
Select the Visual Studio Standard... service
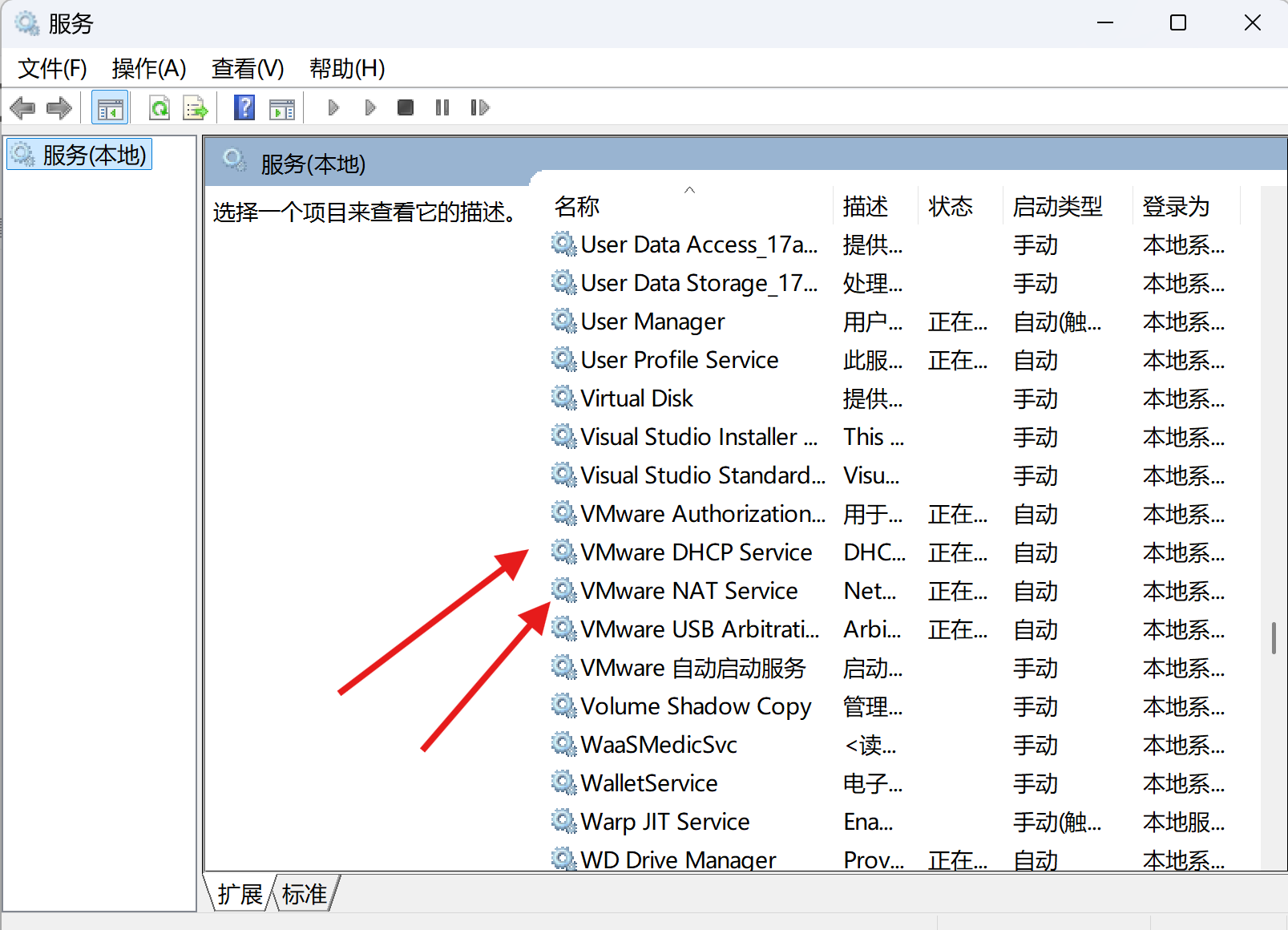[x=894, y=475]
